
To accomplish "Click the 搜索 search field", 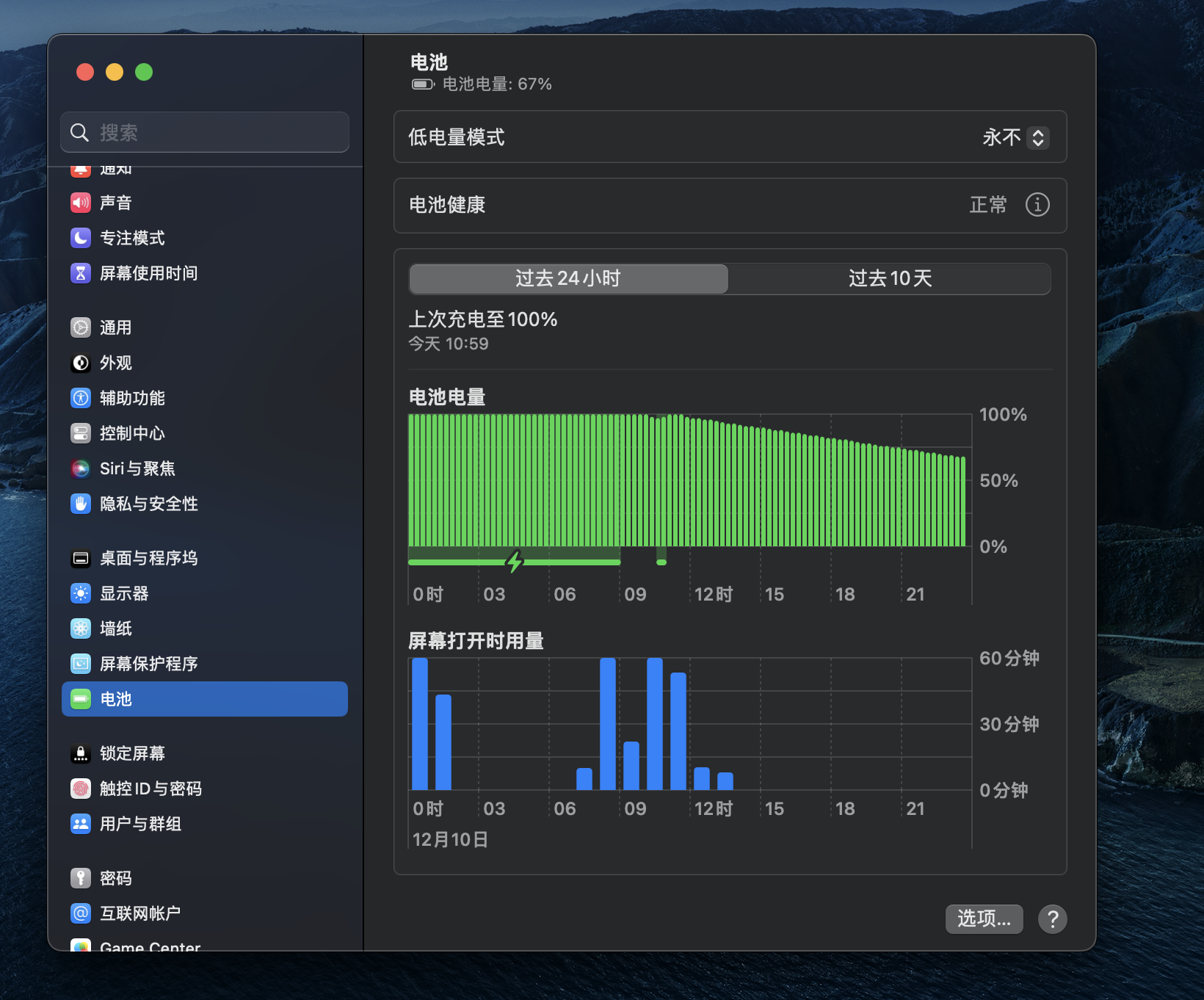I will (x=205, y=132).
